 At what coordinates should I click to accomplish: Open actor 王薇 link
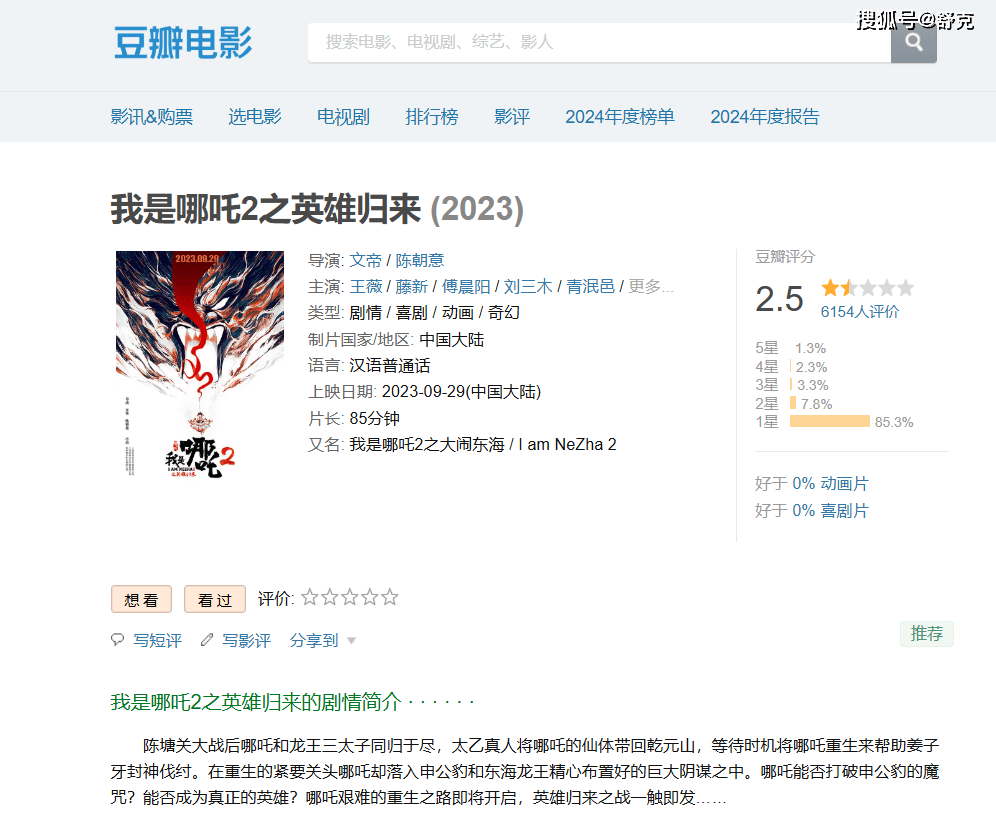coord(366,287)
